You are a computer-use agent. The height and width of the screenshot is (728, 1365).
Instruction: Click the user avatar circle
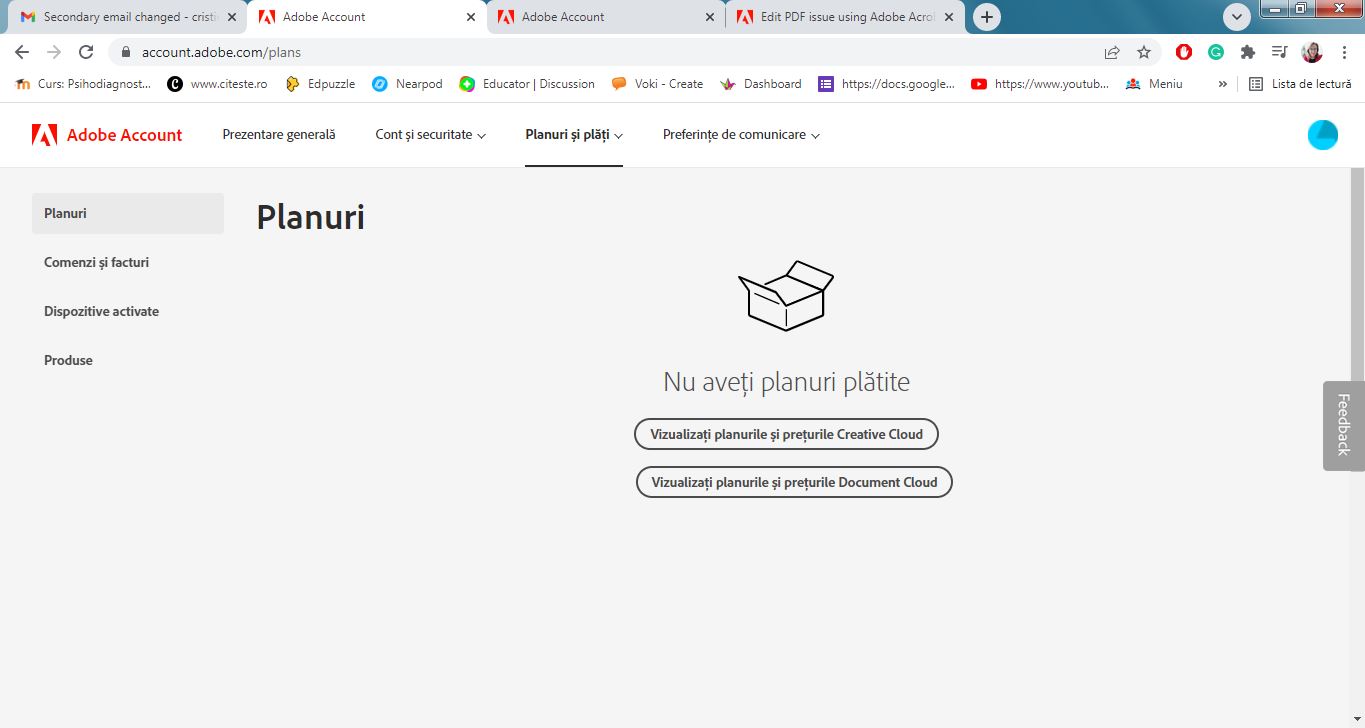pyautogui.click(x=1322, y=134)
